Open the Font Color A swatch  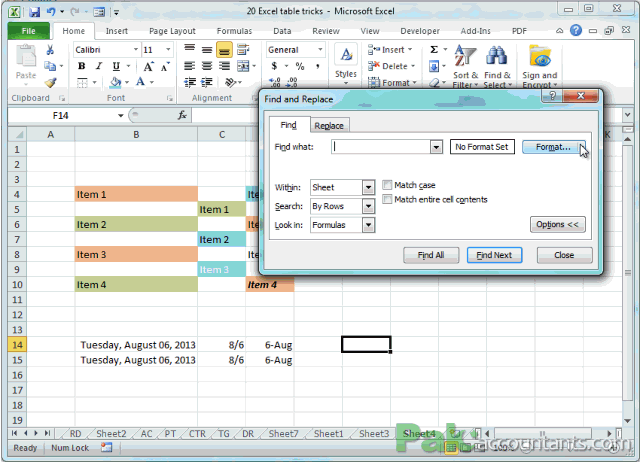point(140,82)
